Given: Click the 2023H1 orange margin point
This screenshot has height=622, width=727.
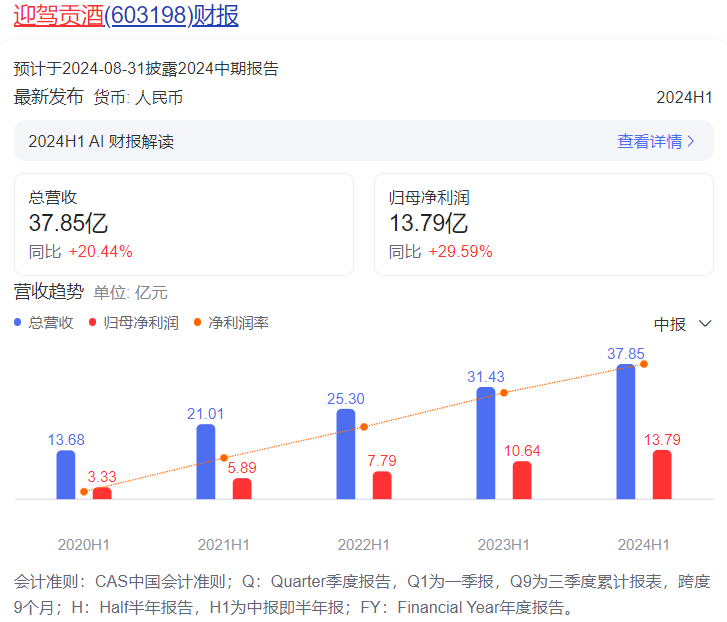Looking at the screenshot, I should 504,393.
